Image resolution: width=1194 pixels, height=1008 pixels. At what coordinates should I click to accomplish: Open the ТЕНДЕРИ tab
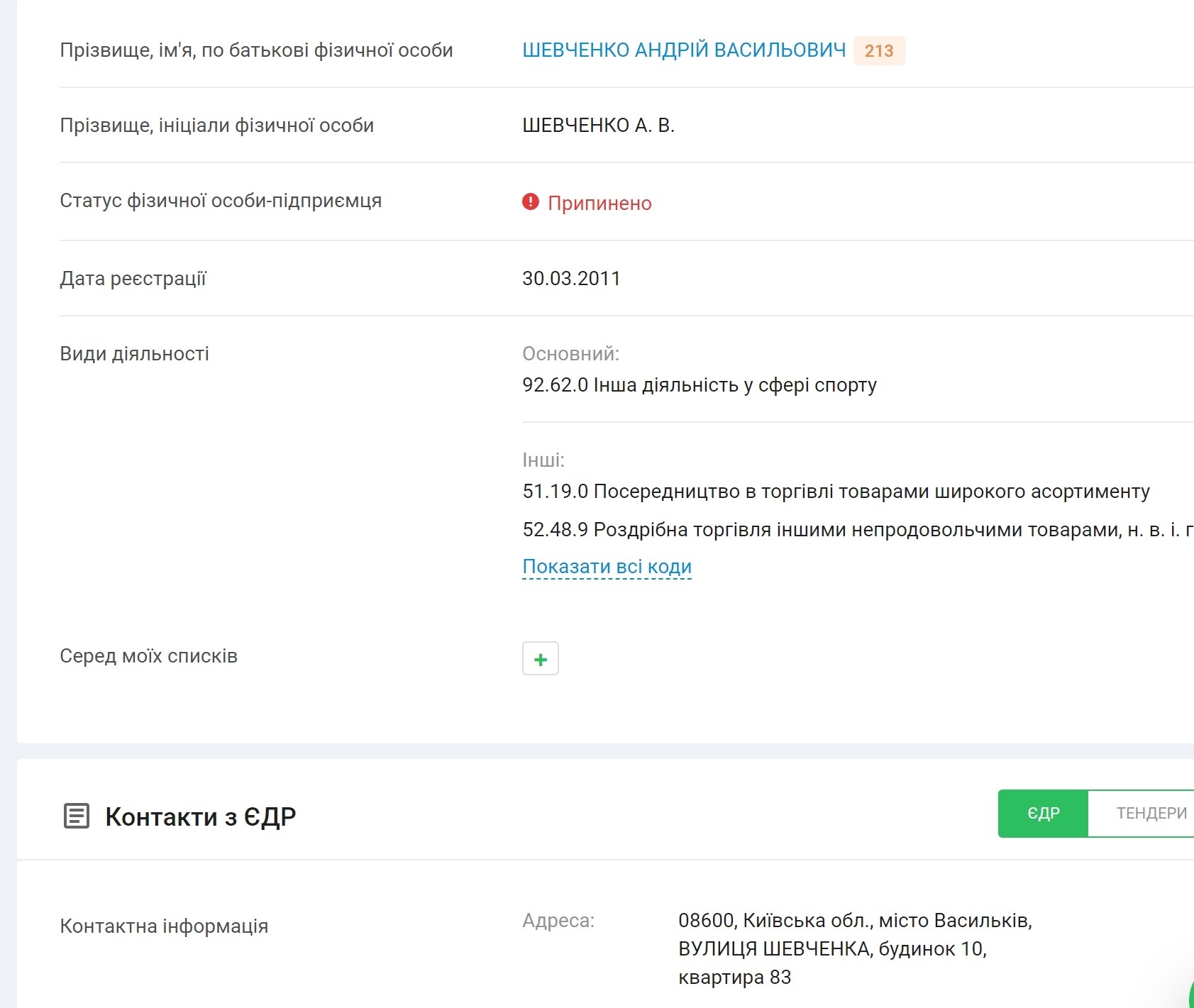pos(1151,813)
